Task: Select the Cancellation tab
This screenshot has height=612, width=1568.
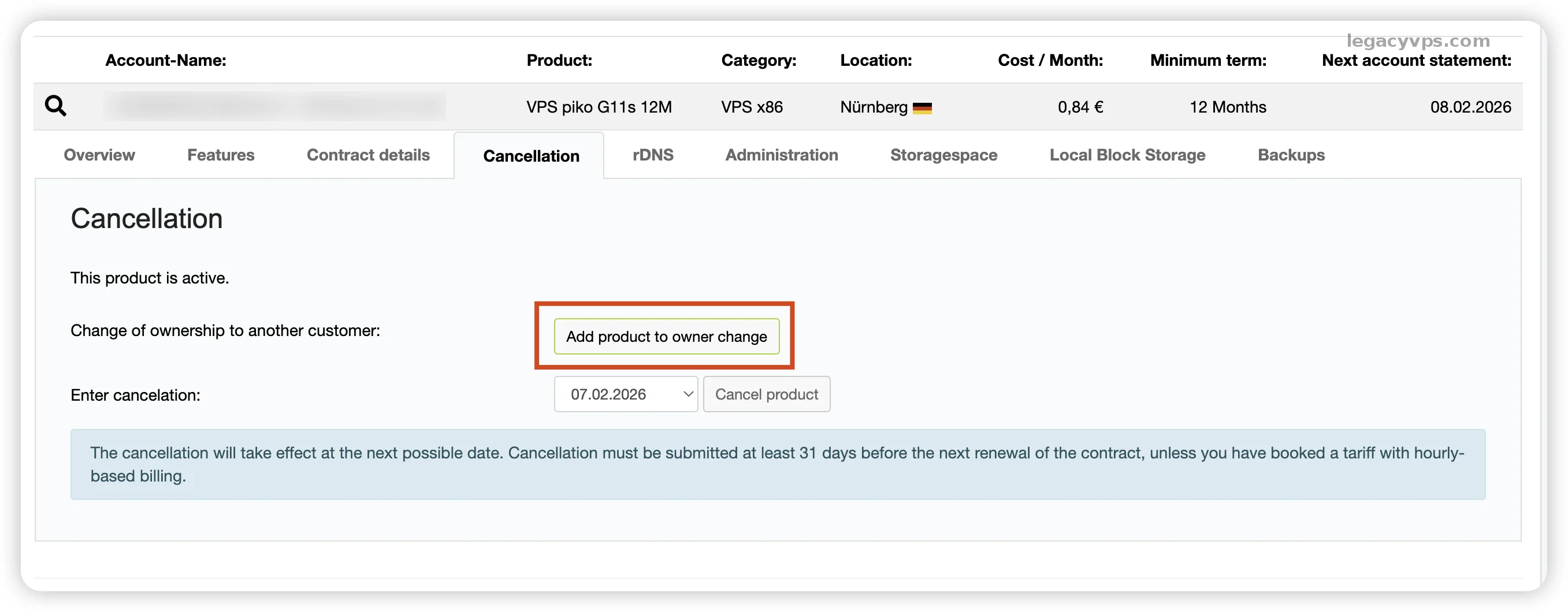Action: pos(531,156)
